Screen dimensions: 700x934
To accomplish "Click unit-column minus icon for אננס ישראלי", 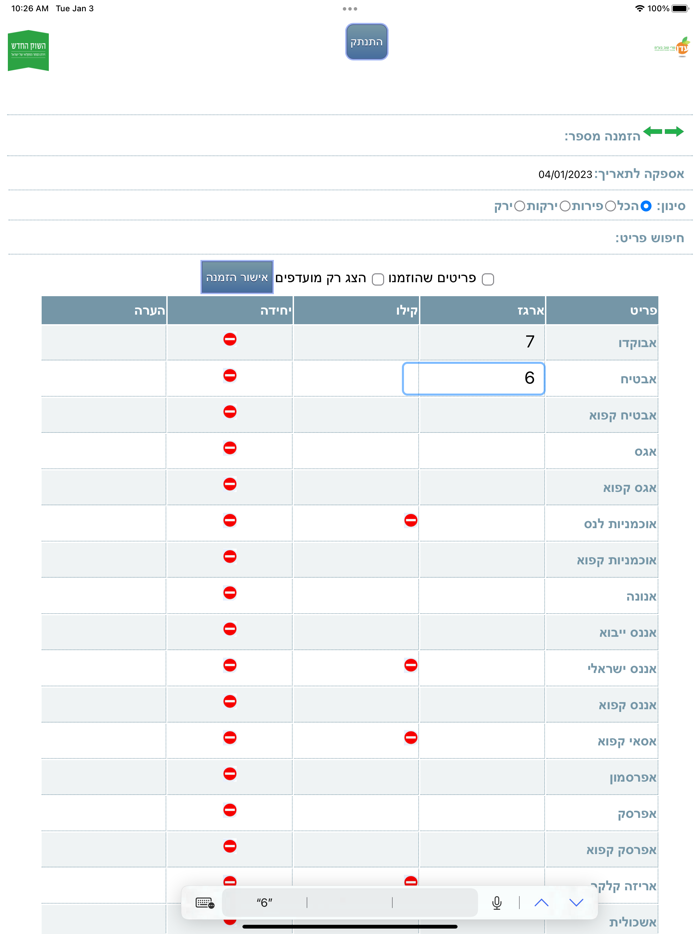I will (x=230, y=665).
